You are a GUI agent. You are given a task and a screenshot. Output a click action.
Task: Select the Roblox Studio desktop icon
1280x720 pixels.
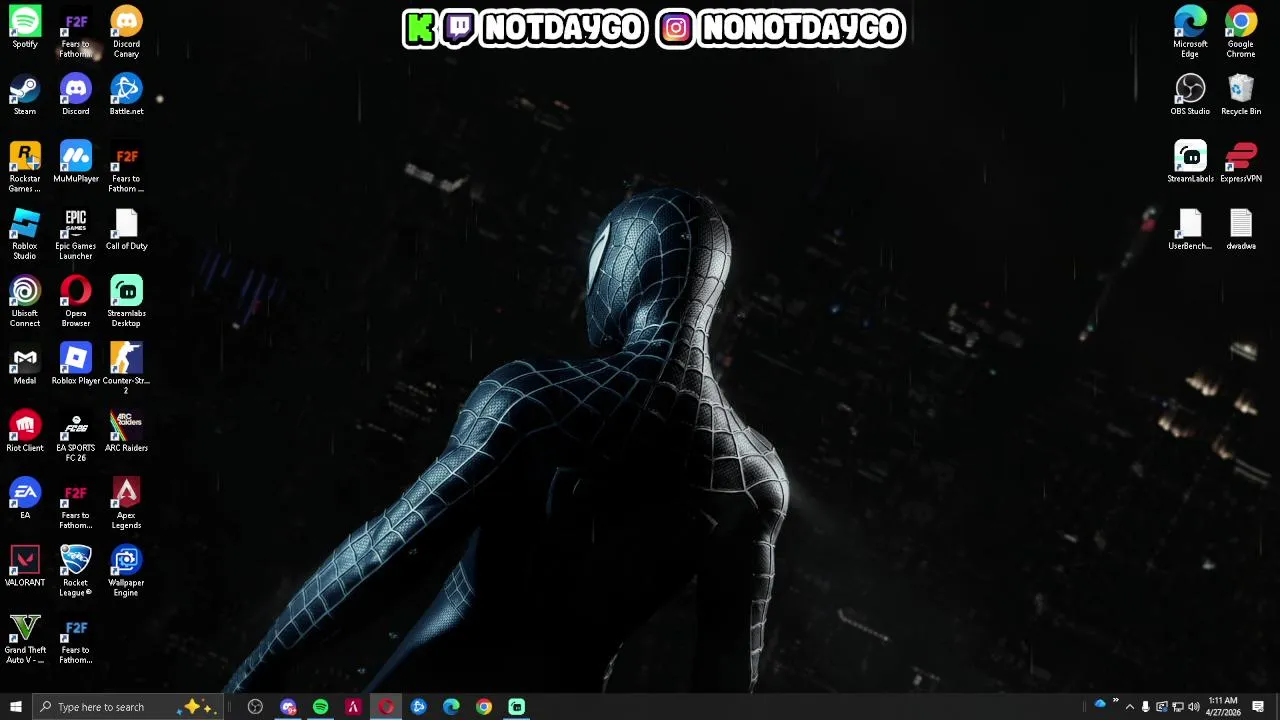tap(25, 234)
